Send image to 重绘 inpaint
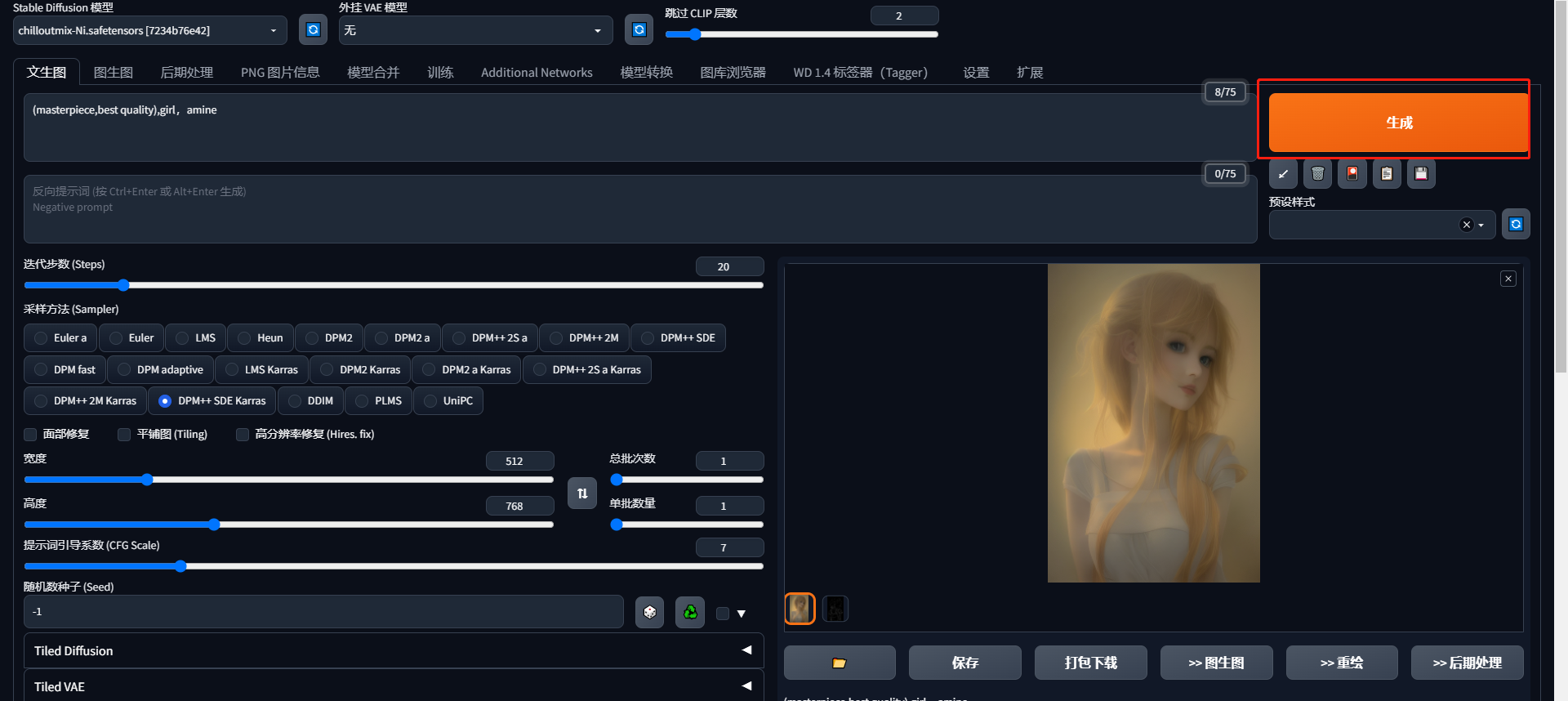 [1342, 663]
